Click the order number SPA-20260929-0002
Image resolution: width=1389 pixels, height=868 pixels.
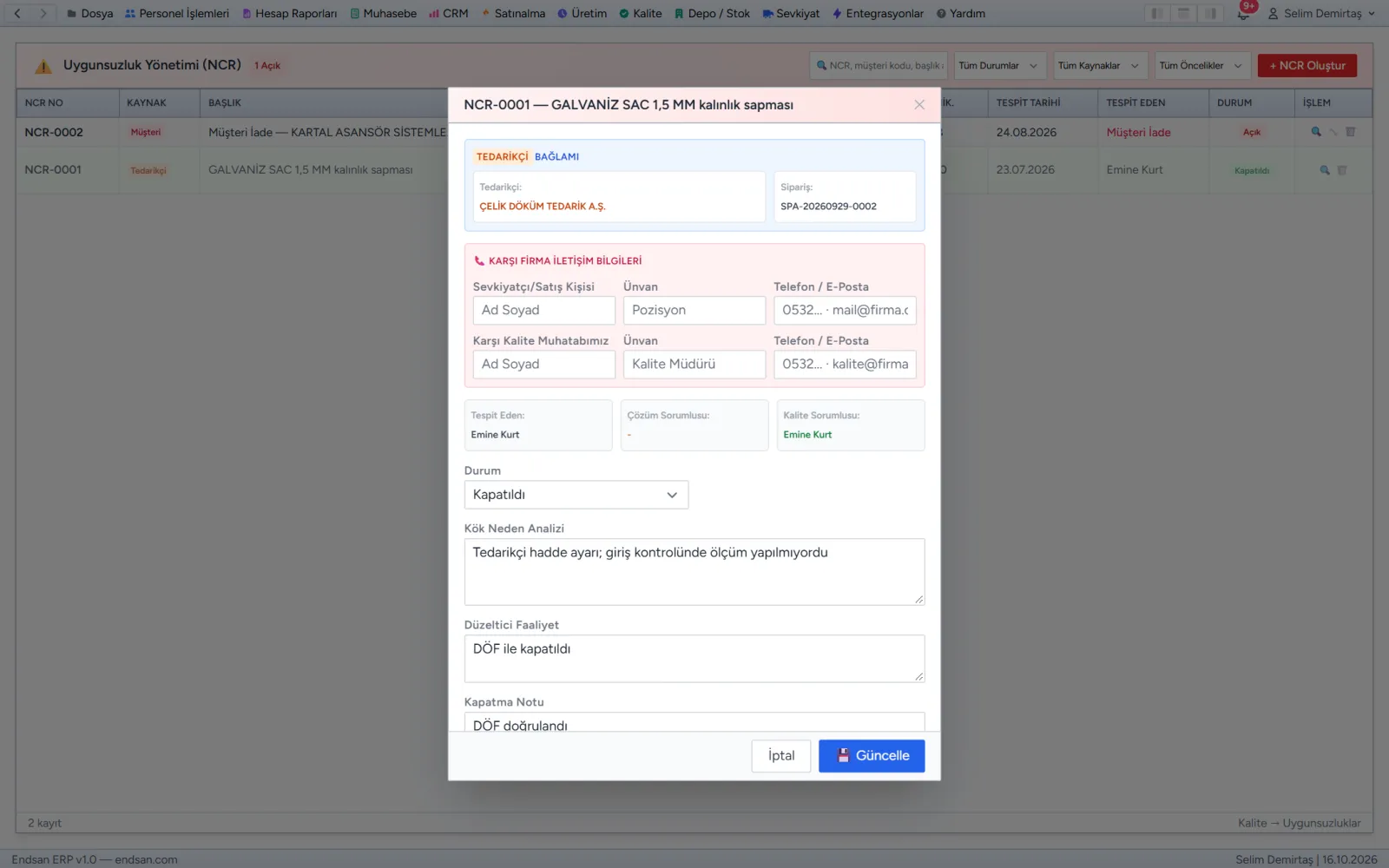coord(828,207)
